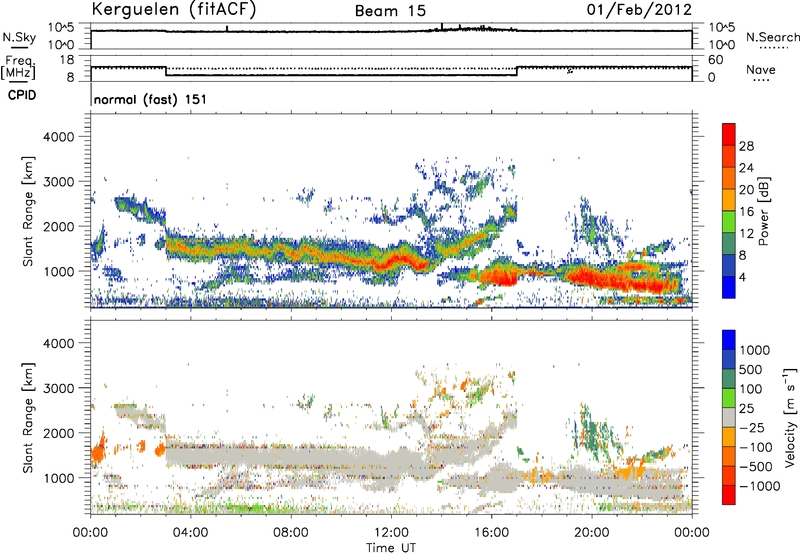
Task: Click the '3000' tick on the velocity panel
Action: tap(59, 388)
